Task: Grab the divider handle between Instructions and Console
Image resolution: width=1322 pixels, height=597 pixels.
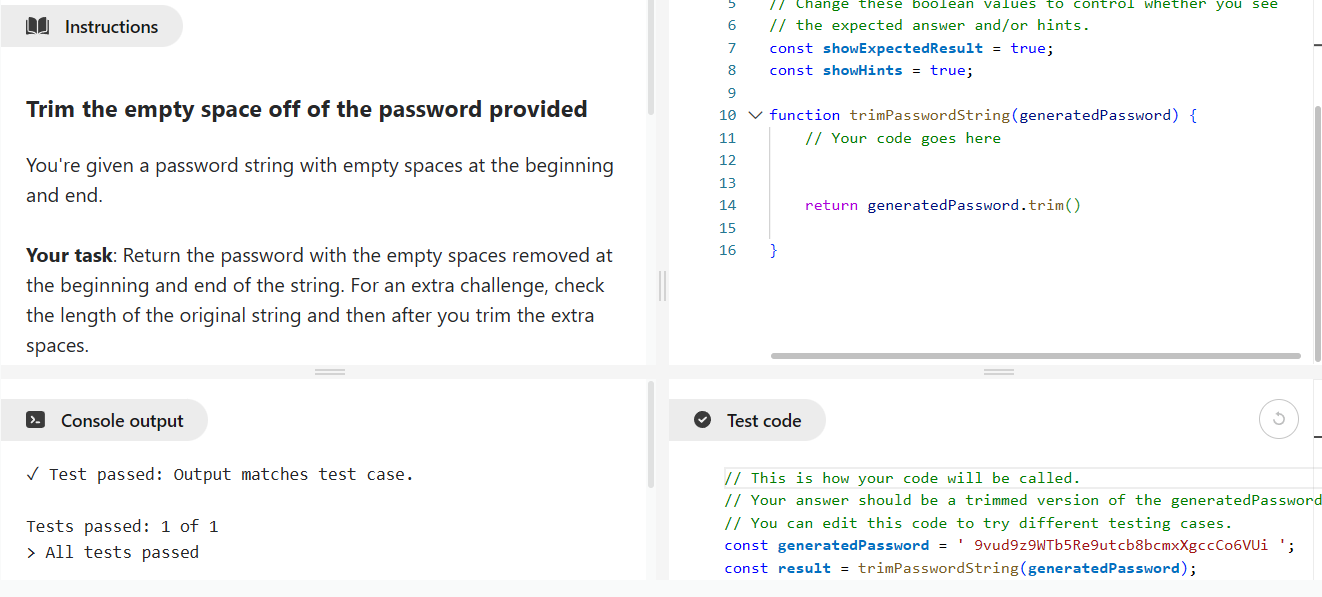Action: pos(329,372)
